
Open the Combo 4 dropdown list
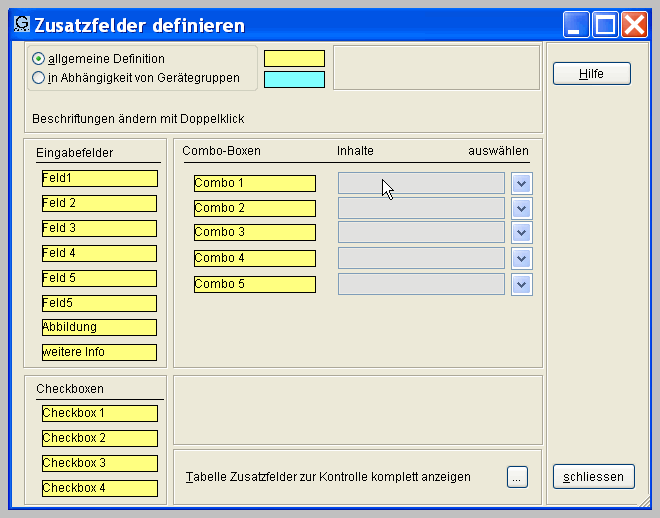tap(521, 258)
